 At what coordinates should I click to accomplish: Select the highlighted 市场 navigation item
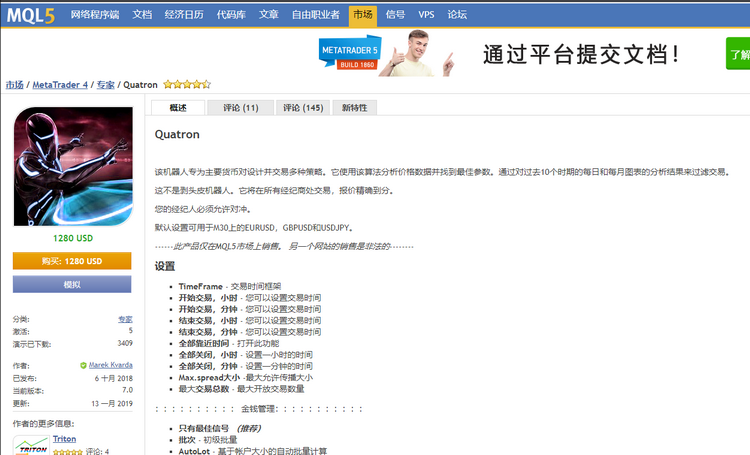[363, 15]
